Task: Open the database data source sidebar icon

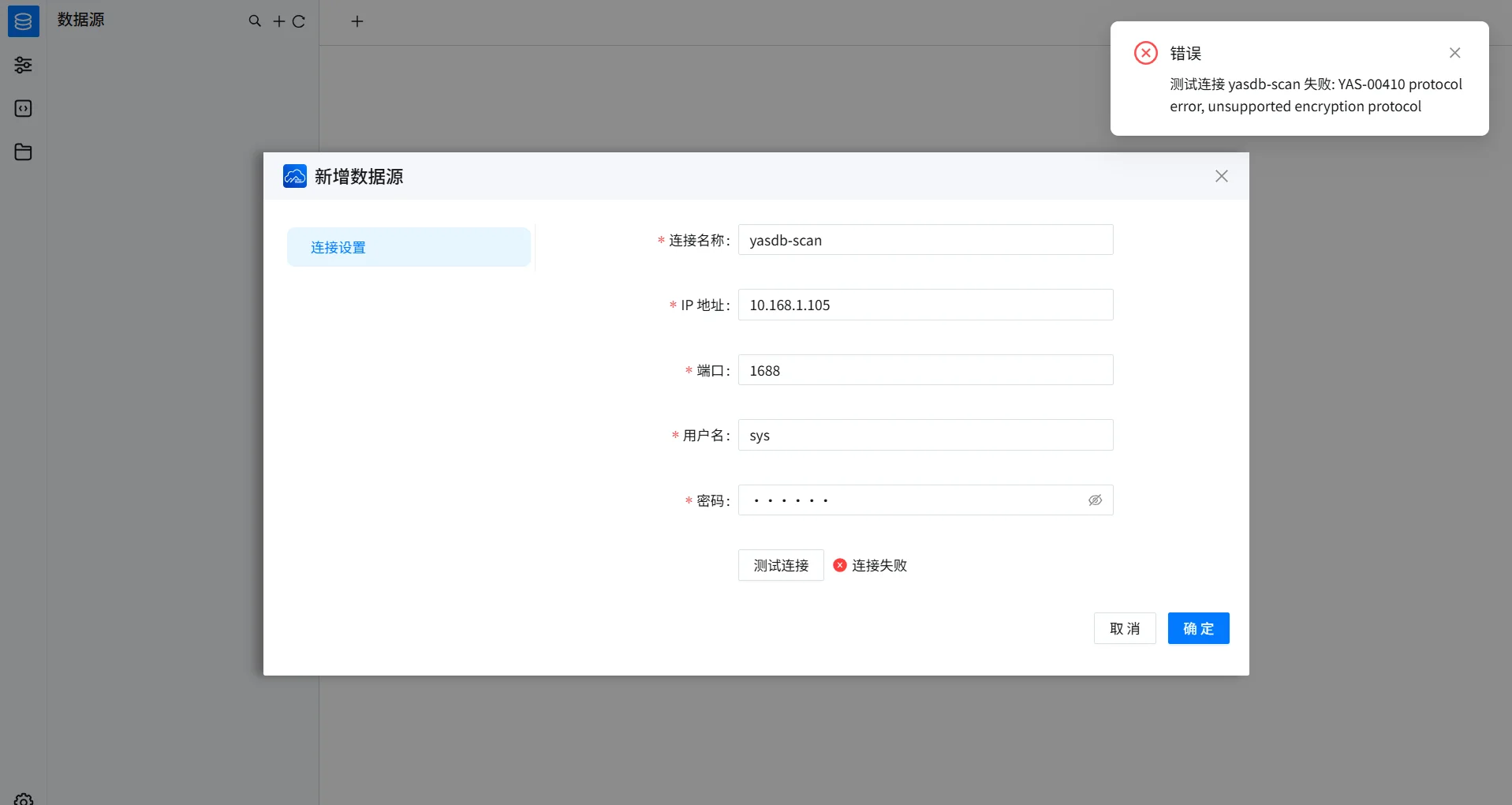Action: click(x=23, y=21)
